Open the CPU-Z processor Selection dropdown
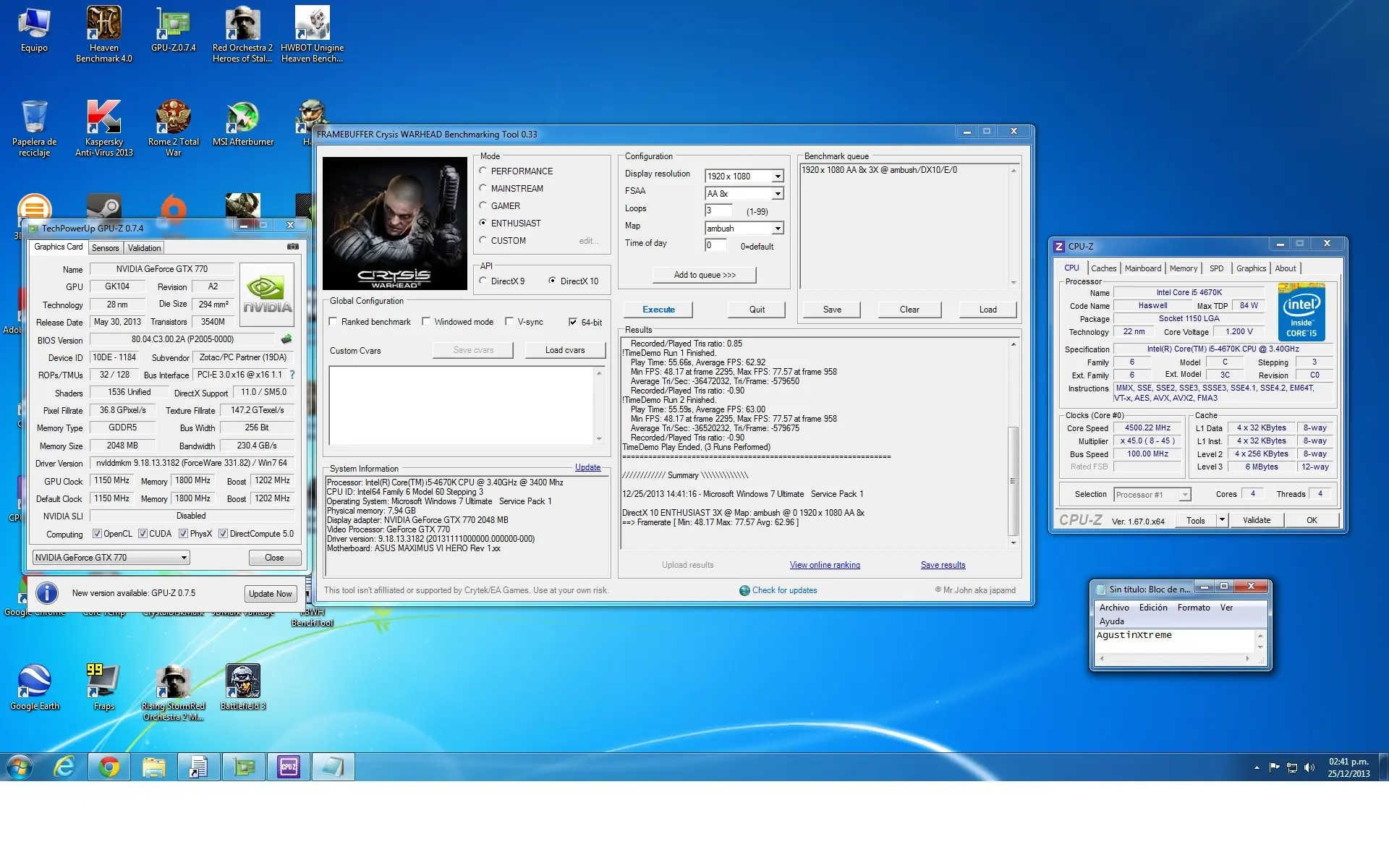Viewport: 1389px width, 868px height. tap(1152, 495)
